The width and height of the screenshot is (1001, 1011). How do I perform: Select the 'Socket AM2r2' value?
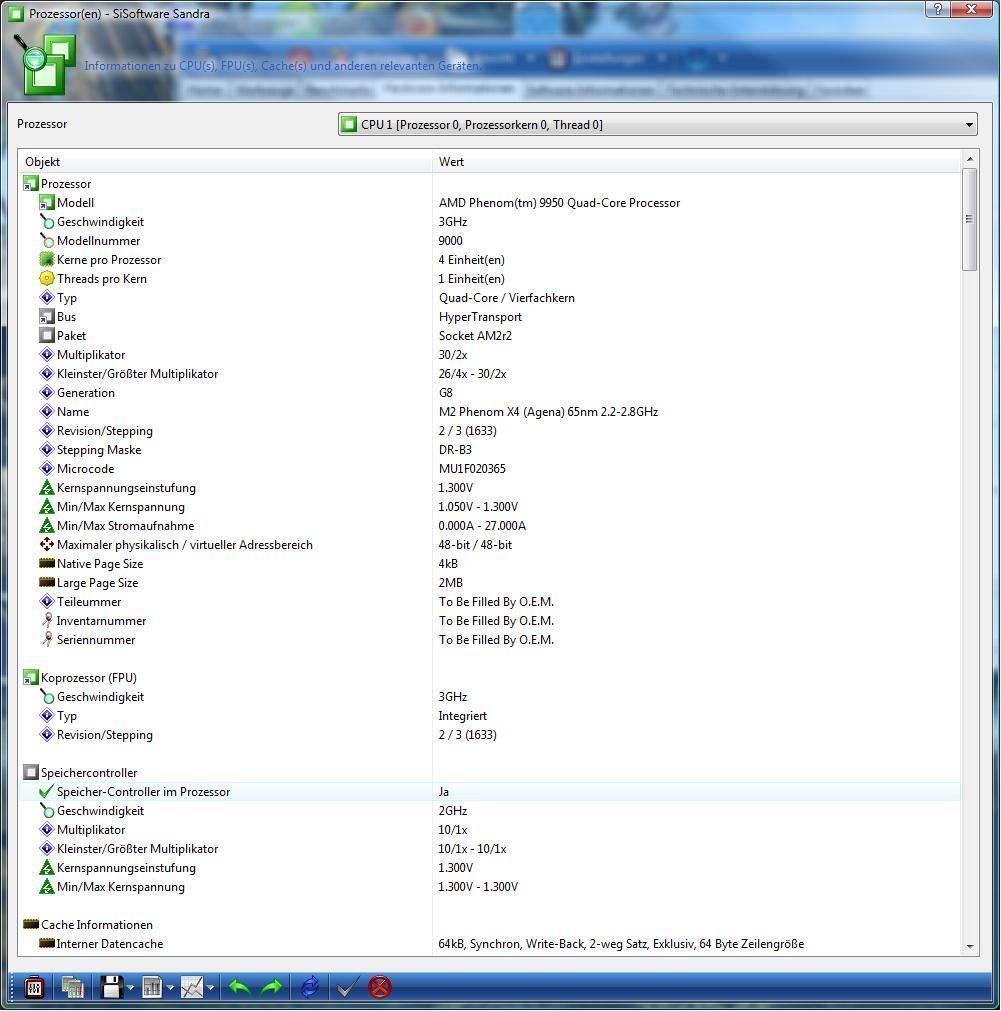(x=475, y=335)
